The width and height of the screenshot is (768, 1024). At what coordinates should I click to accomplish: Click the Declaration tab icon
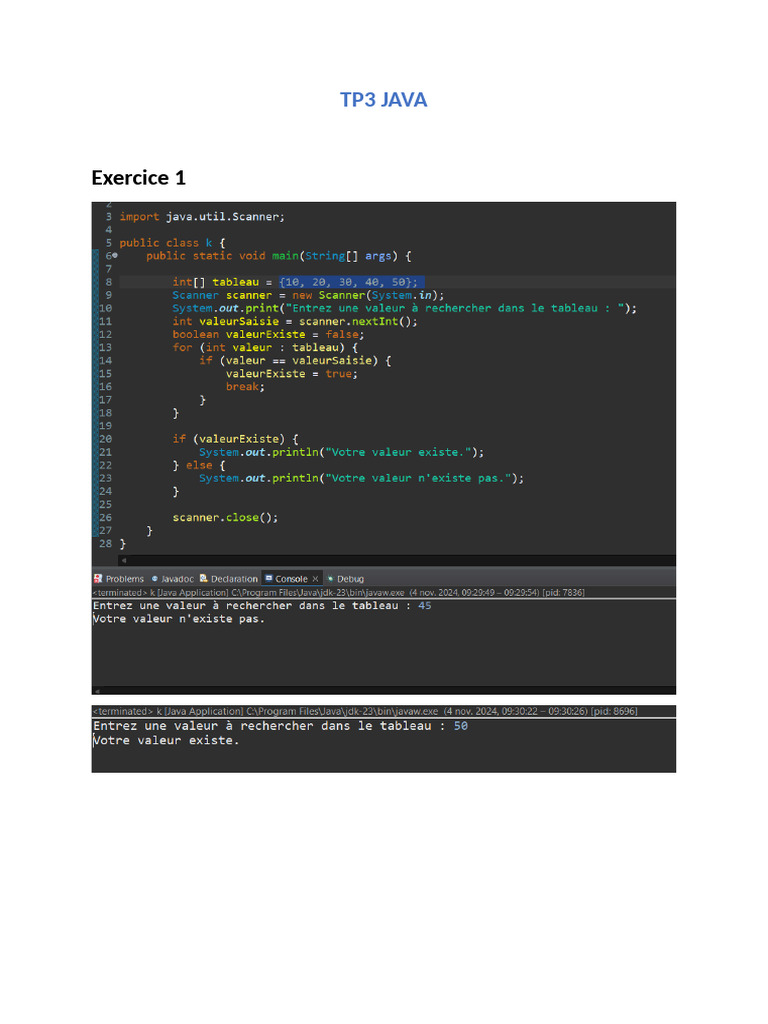(x=204, y=579)
